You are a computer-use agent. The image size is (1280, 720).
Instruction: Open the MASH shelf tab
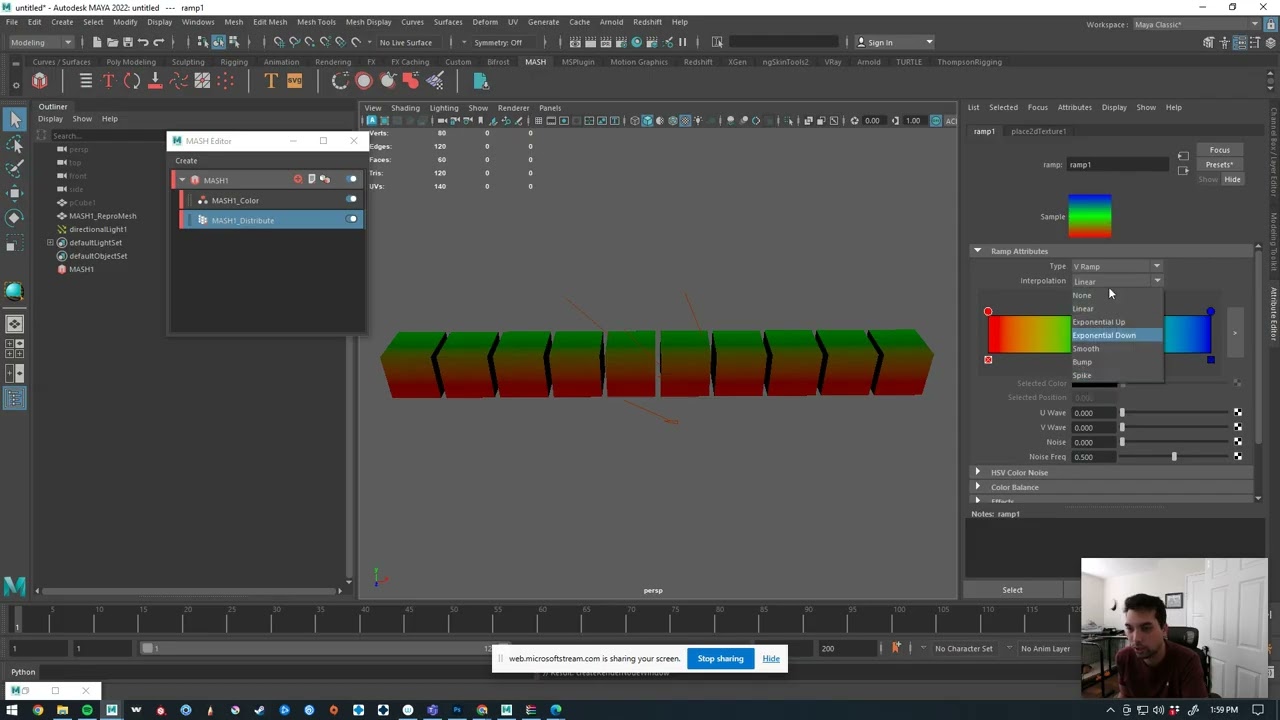pos(535,62)
